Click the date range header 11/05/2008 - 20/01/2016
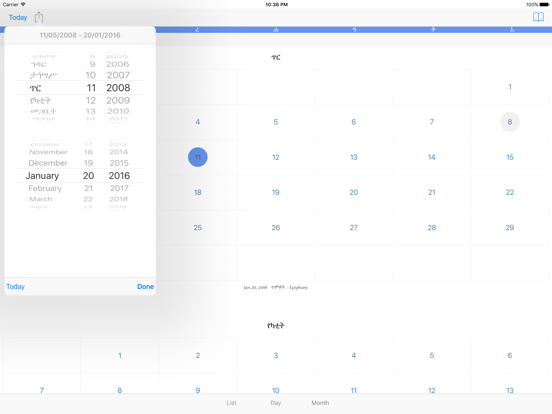552x414 pixels. 80,35
